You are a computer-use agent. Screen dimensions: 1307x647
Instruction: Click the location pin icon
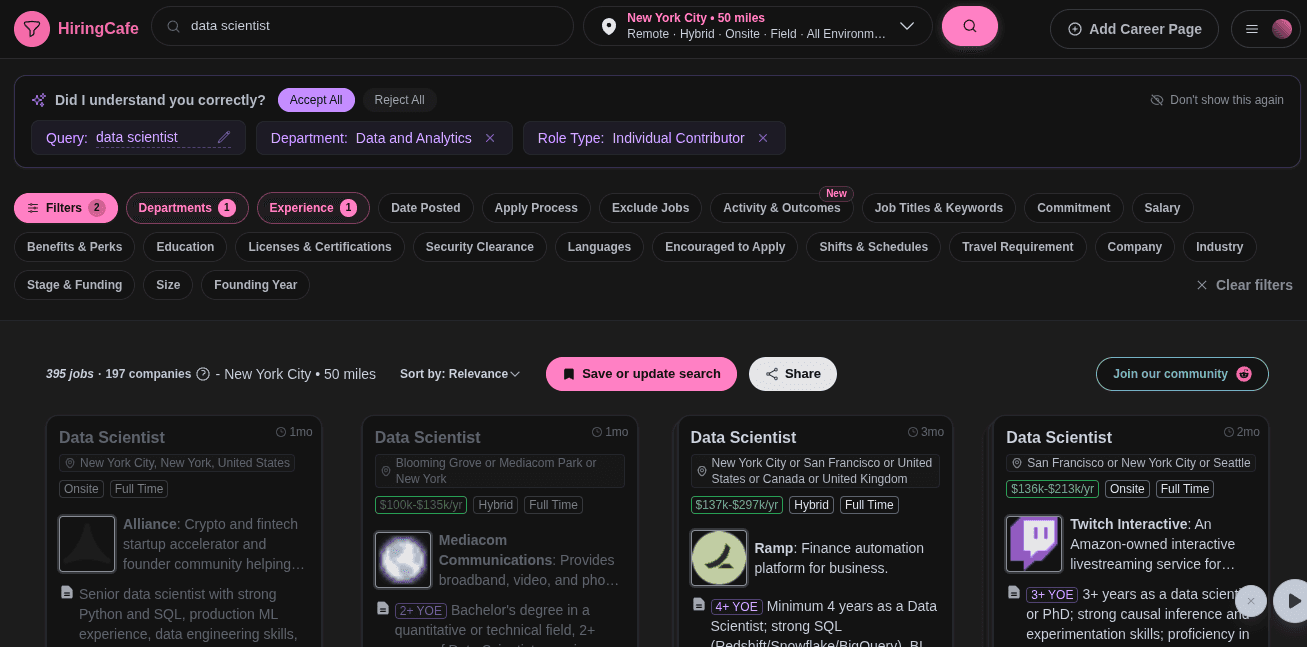[609, 27]
